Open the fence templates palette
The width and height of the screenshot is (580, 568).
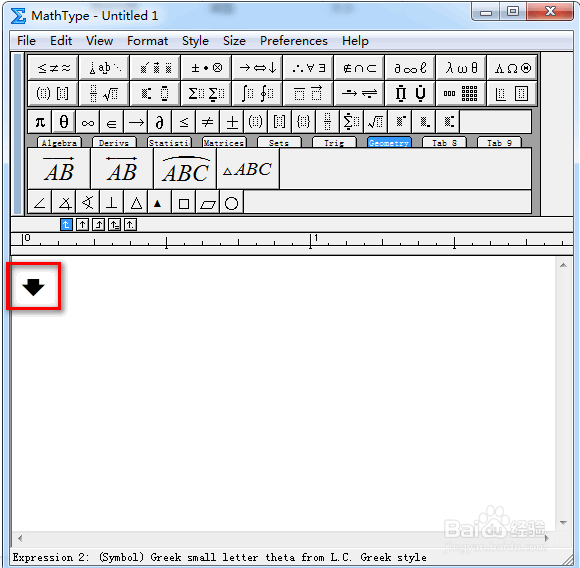pyautogui.click(x=53, y=93)
